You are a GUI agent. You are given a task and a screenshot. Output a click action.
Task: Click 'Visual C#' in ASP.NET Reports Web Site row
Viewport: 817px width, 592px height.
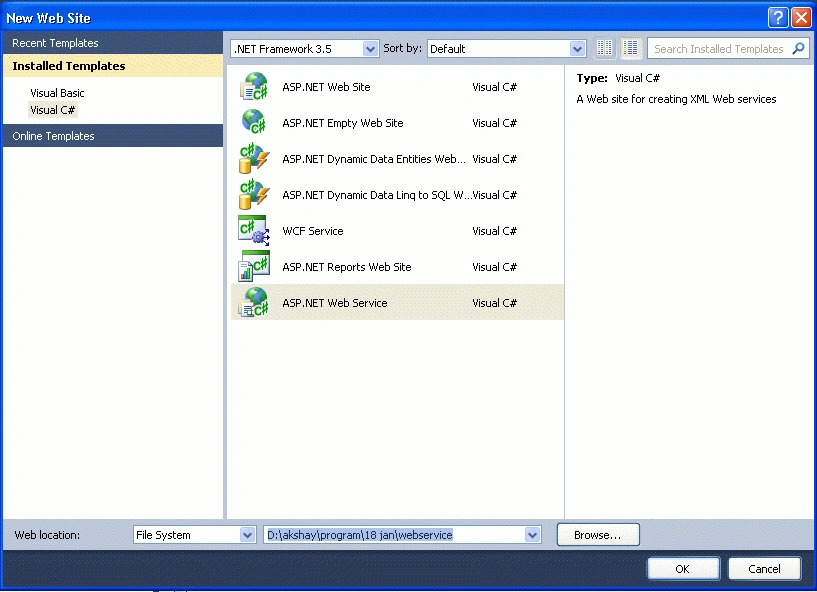(494, 267)
